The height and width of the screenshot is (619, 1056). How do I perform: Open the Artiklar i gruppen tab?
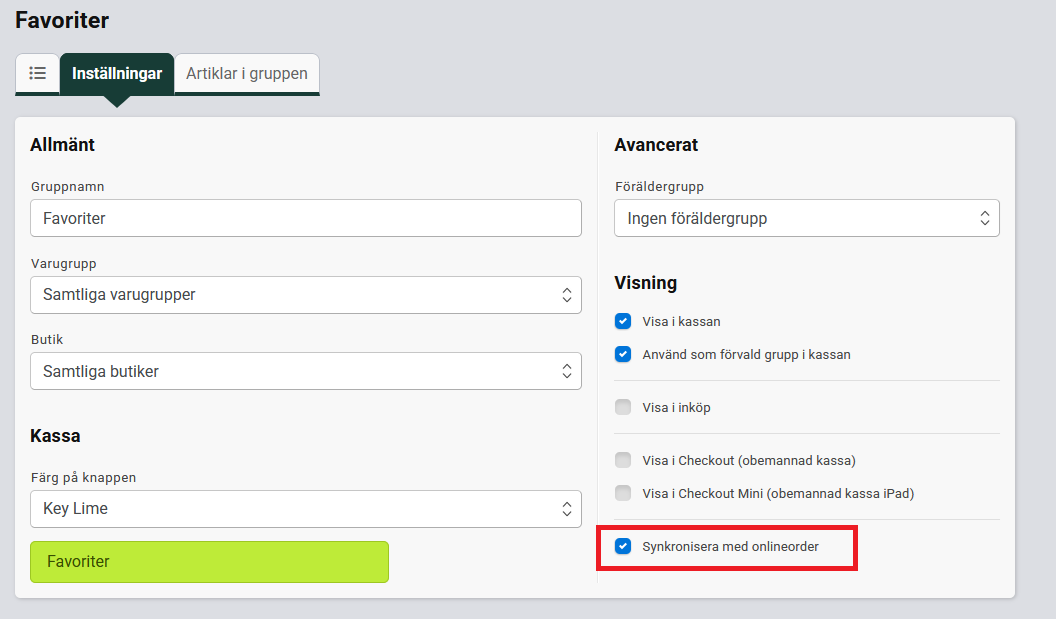coord(247,73)
